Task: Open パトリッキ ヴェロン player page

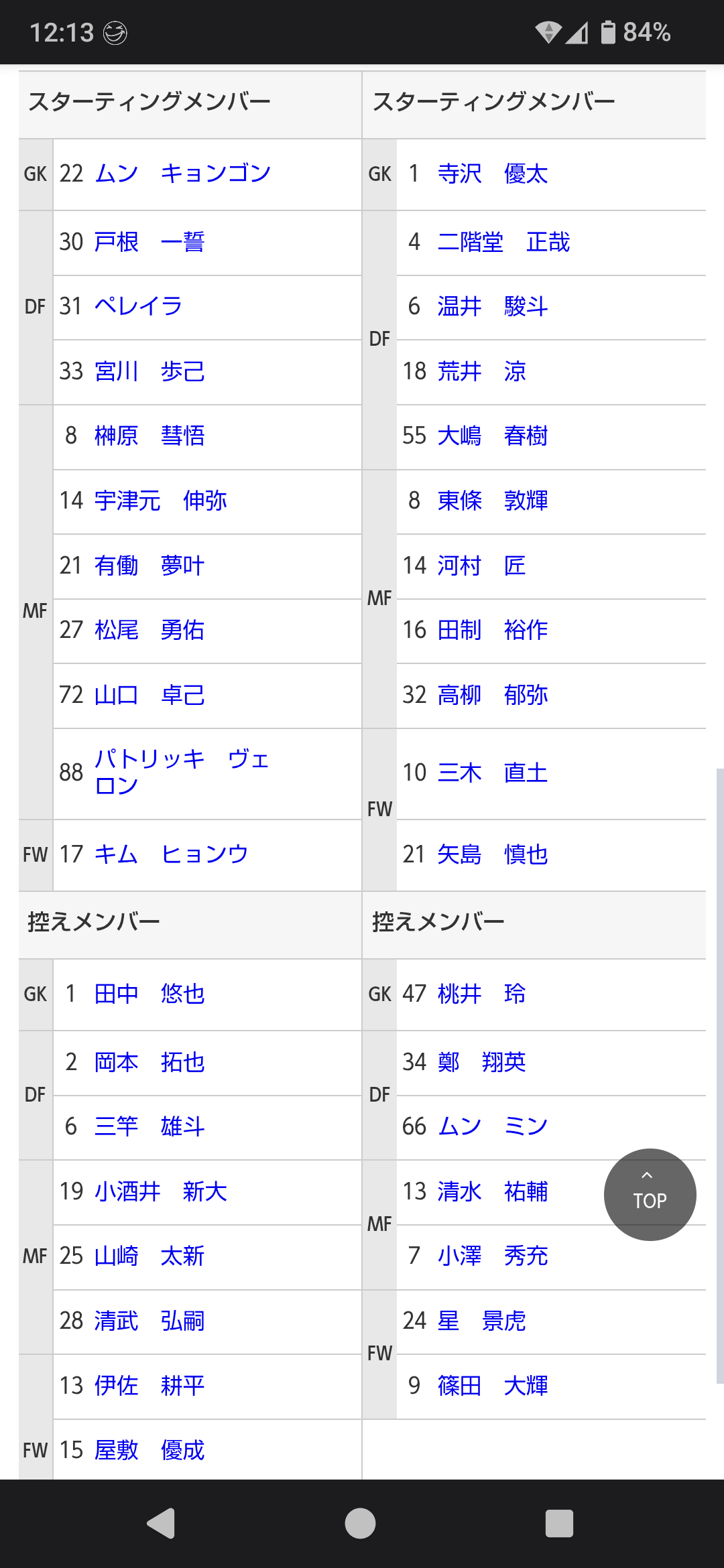Action: tap(181, 772)
